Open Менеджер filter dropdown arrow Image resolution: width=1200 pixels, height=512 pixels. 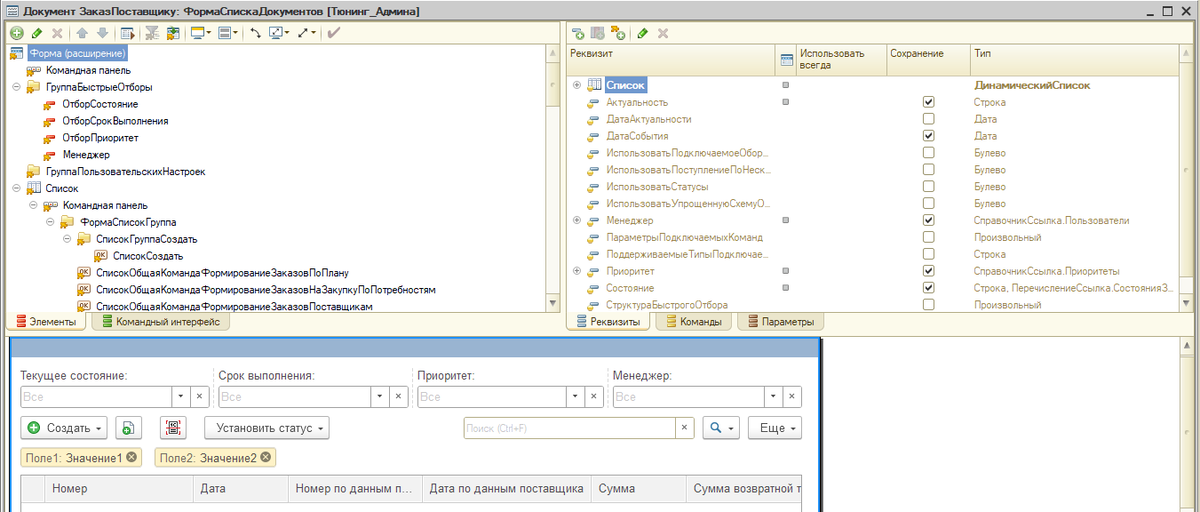point(775,397)
